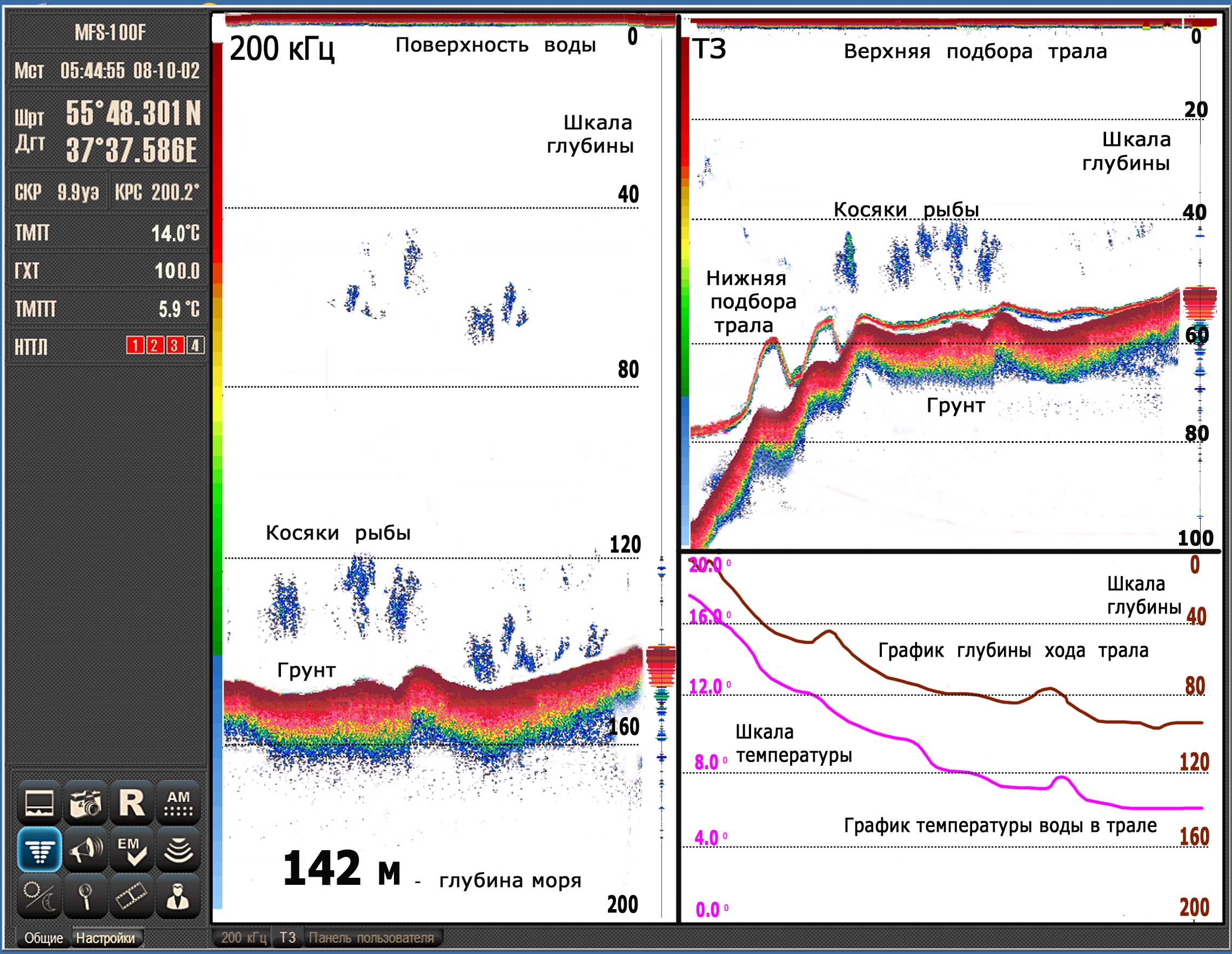Select the ТЗ bottom tab
Image resolution: width=1232 pixels, height=954 pixels.
287,938
